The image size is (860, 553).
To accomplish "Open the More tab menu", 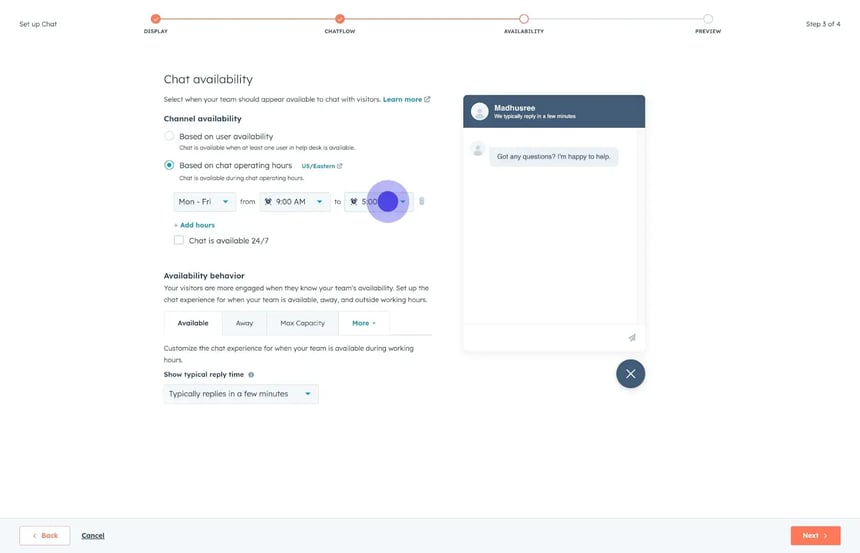I will tap(363, 323).
